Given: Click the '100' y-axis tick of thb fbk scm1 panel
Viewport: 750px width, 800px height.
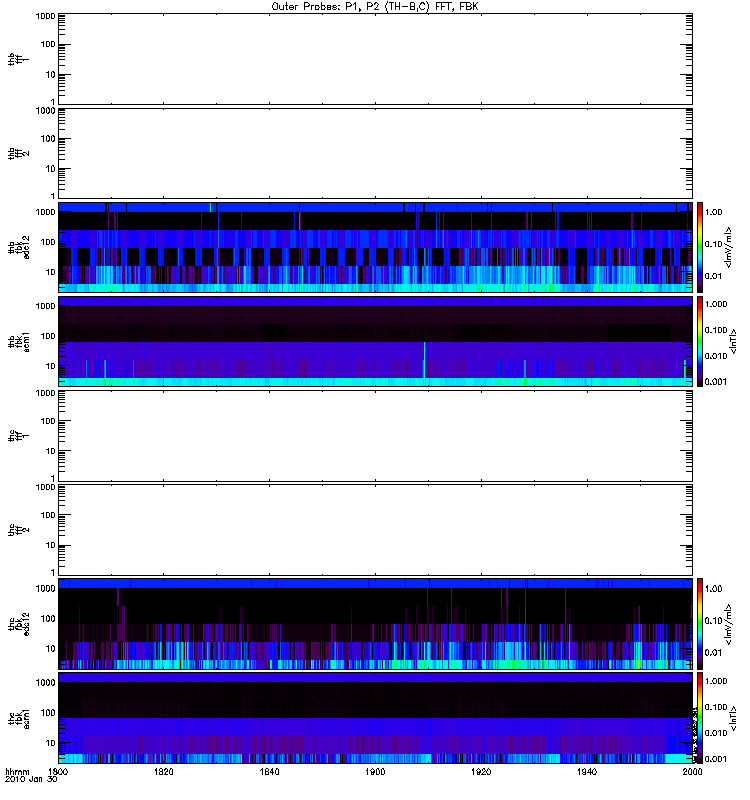Looking at the screenshot, I should pyautogui.click(x=48, y=336).
